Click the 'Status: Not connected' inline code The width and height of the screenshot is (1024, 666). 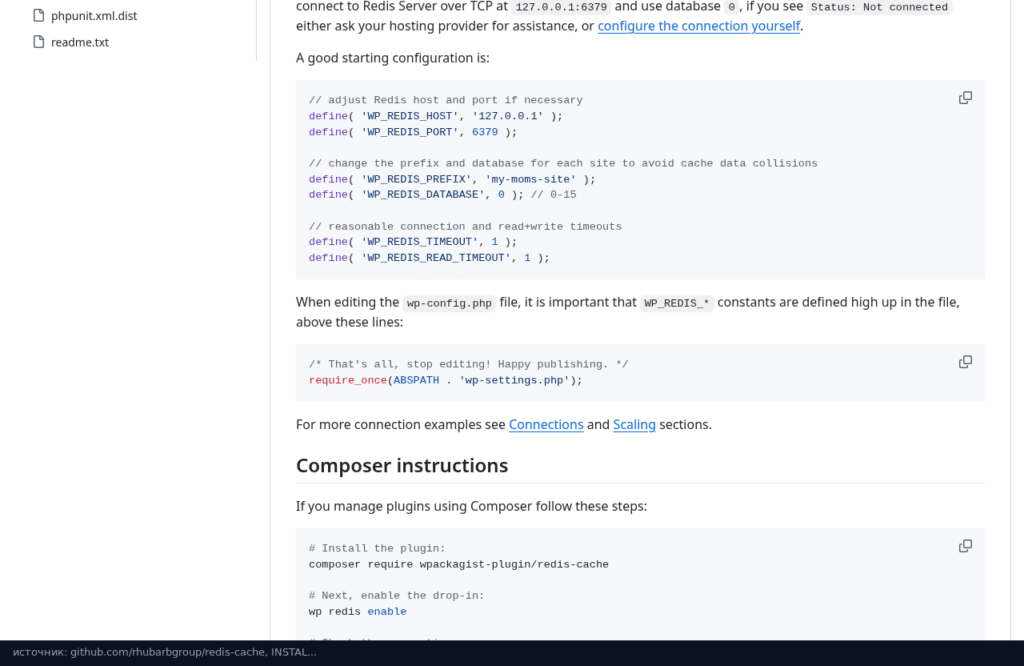879,7
